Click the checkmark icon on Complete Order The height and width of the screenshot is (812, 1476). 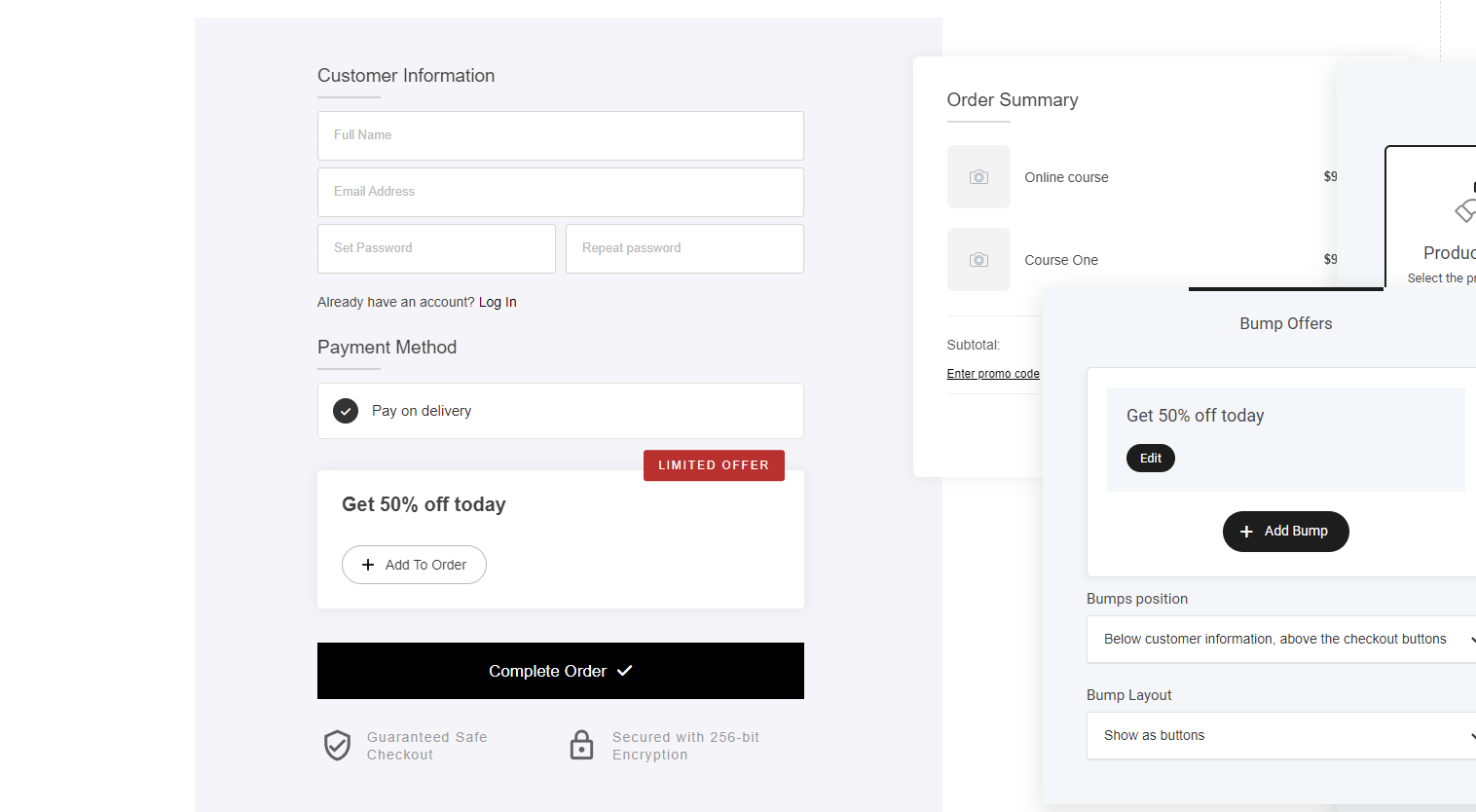pos(625,671)
